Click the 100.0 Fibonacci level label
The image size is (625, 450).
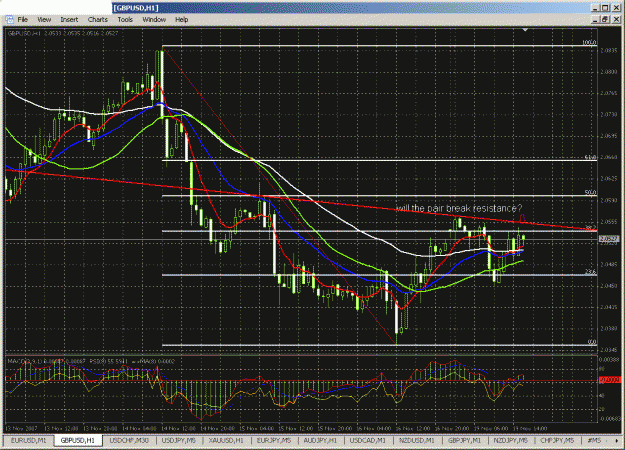point(589,43)
